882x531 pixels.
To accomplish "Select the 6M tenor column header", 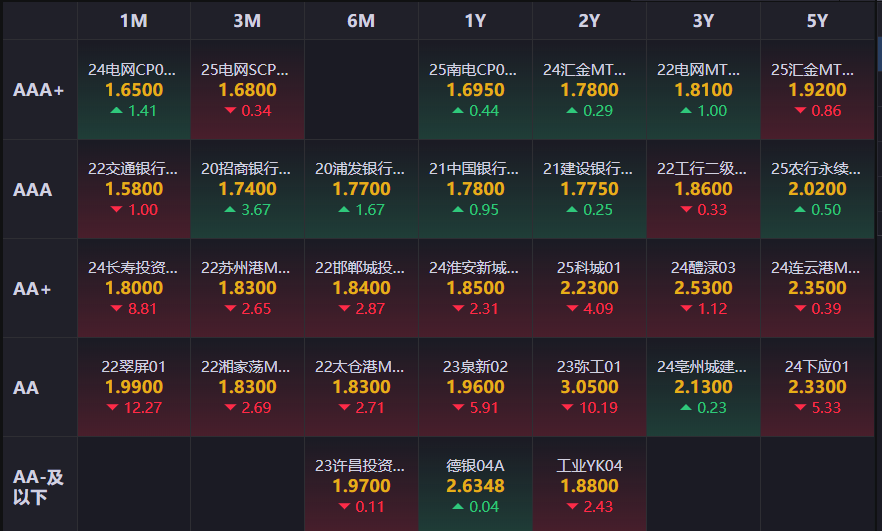I will [361, 21].
